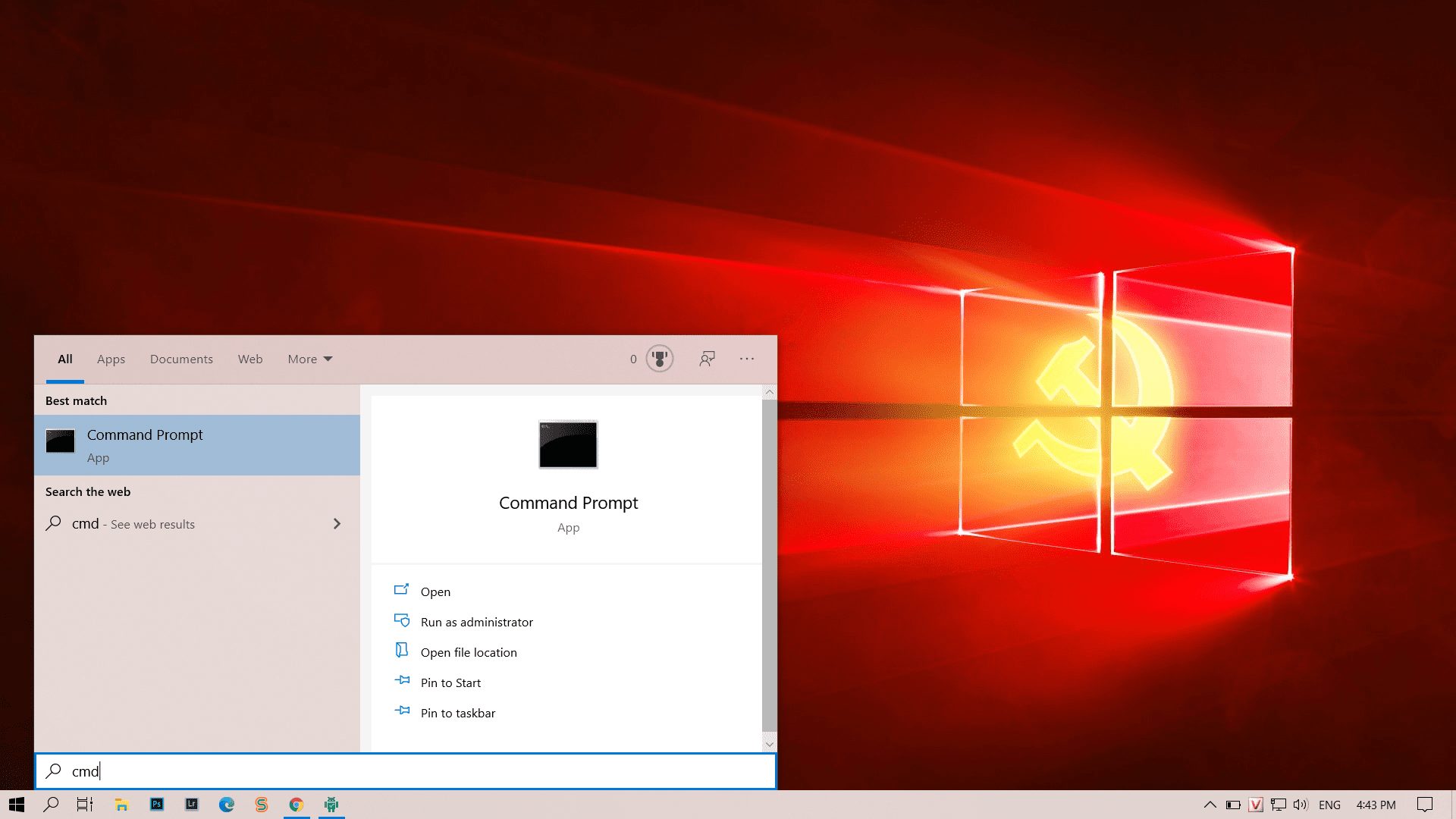This screenshot has width=1456, height=819.
Task: Launch Microsoft Edge from the taskbar
Action: pos(227,805)
